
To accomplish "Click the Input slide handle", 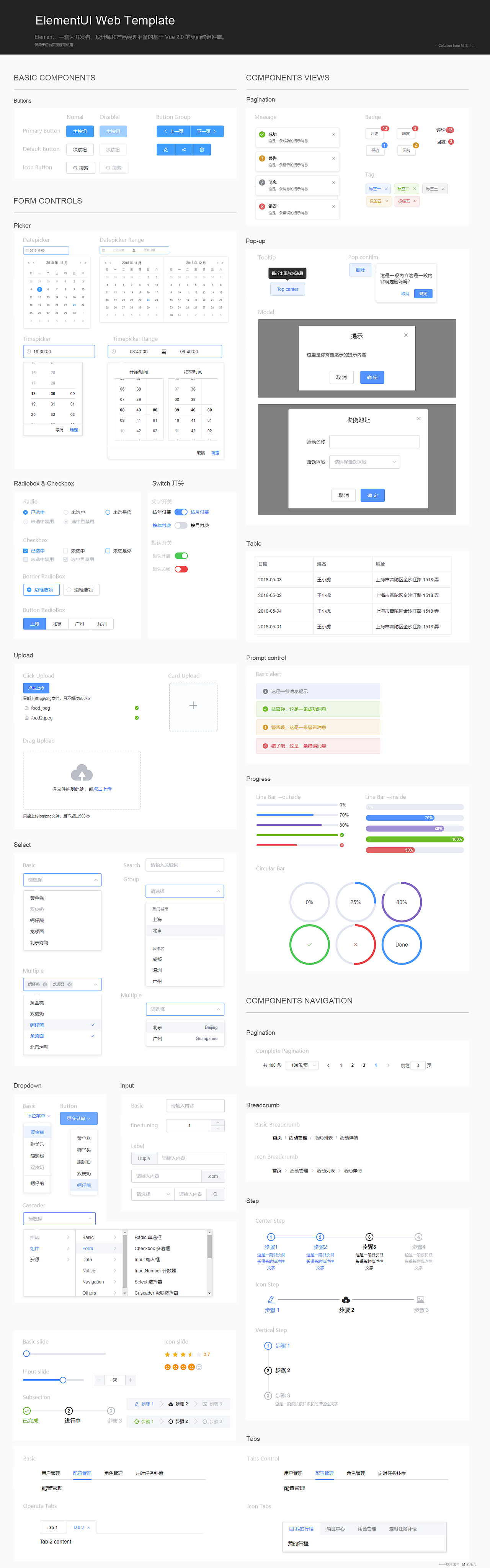I will point(63,1380).
